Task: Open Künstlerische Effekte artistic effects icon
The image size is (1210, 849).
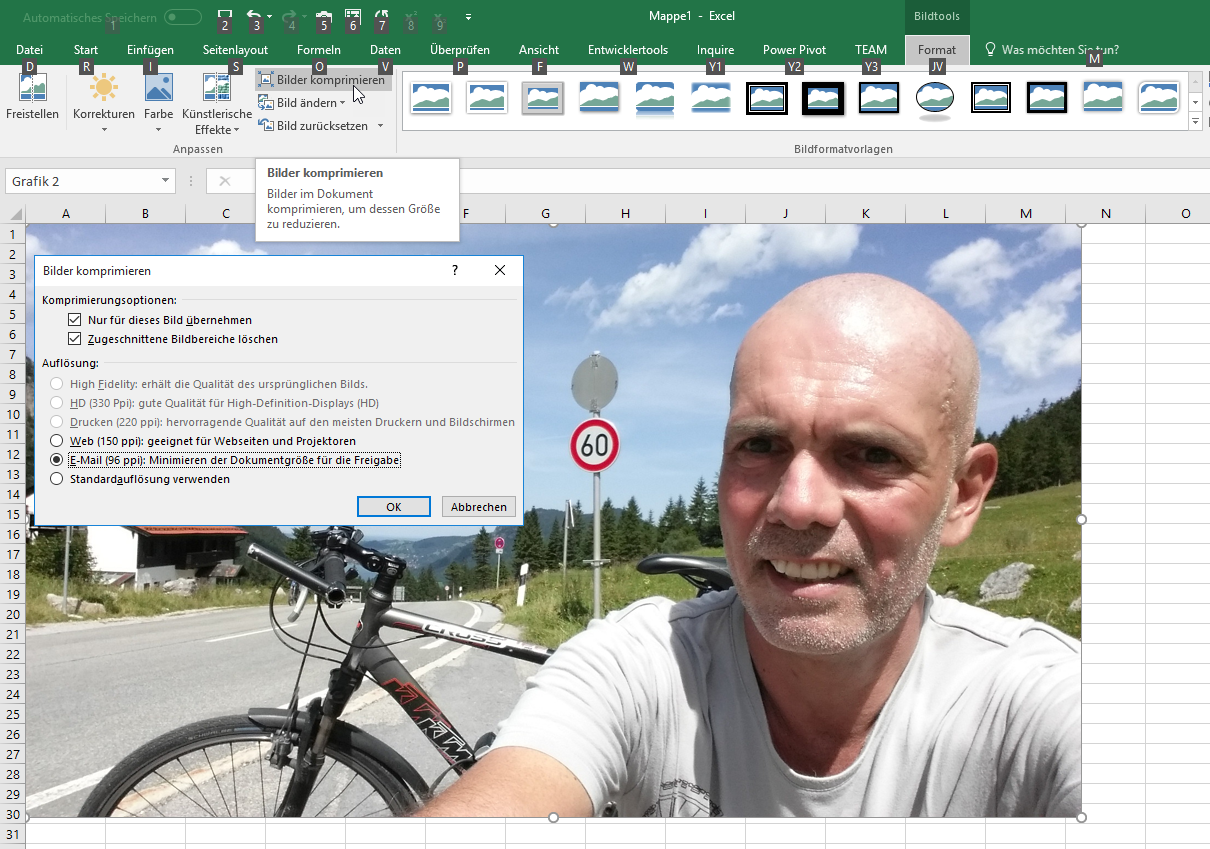Action: 216,90
